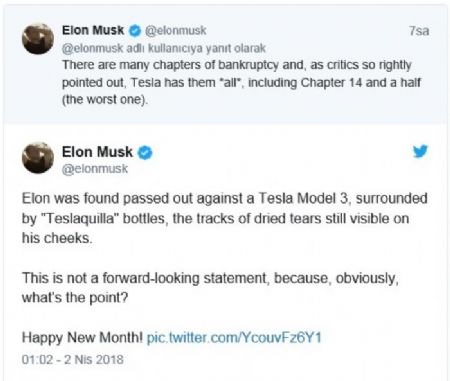Click the verified badge beside the main tweet name

pos(145,153)
